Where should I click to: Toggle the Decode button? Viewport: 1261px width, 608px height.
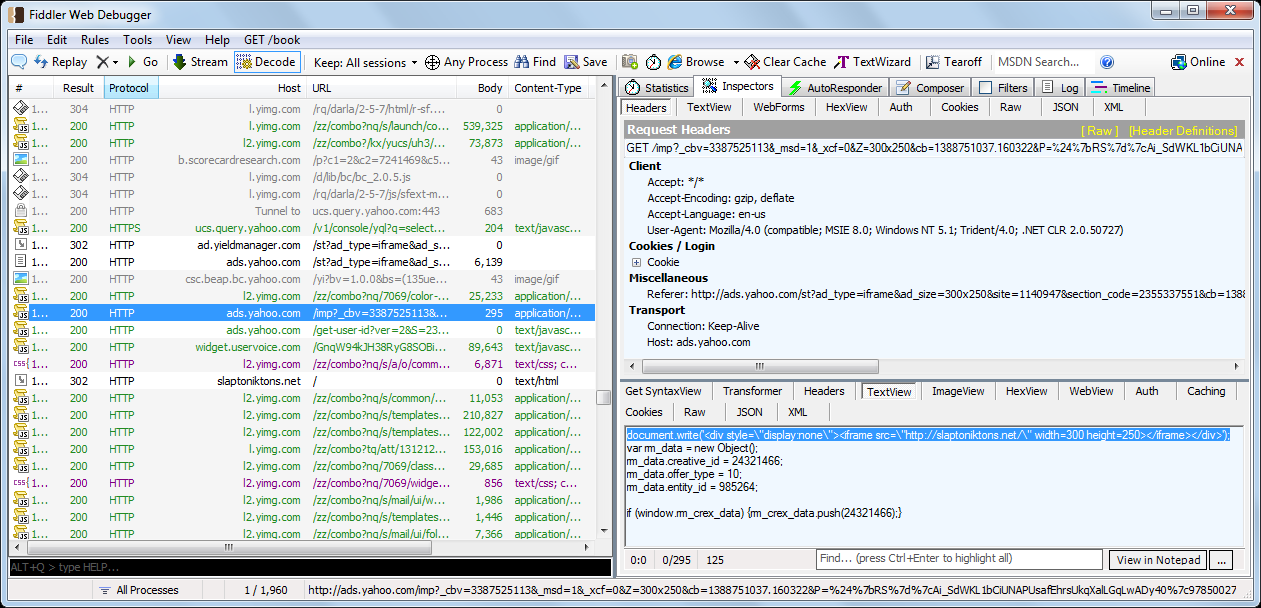tap(266, 62)
